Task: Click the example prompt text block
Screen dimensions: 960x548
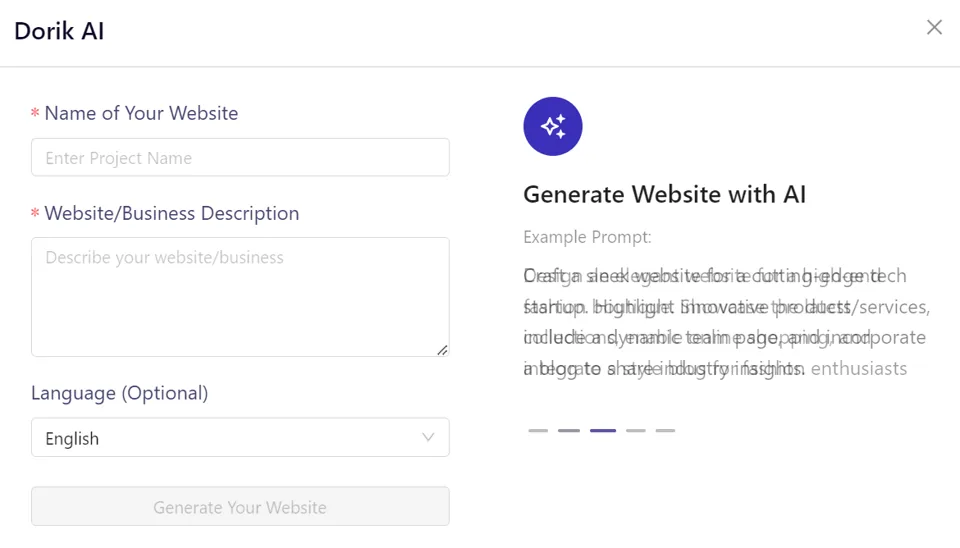Action: (727, 322)
